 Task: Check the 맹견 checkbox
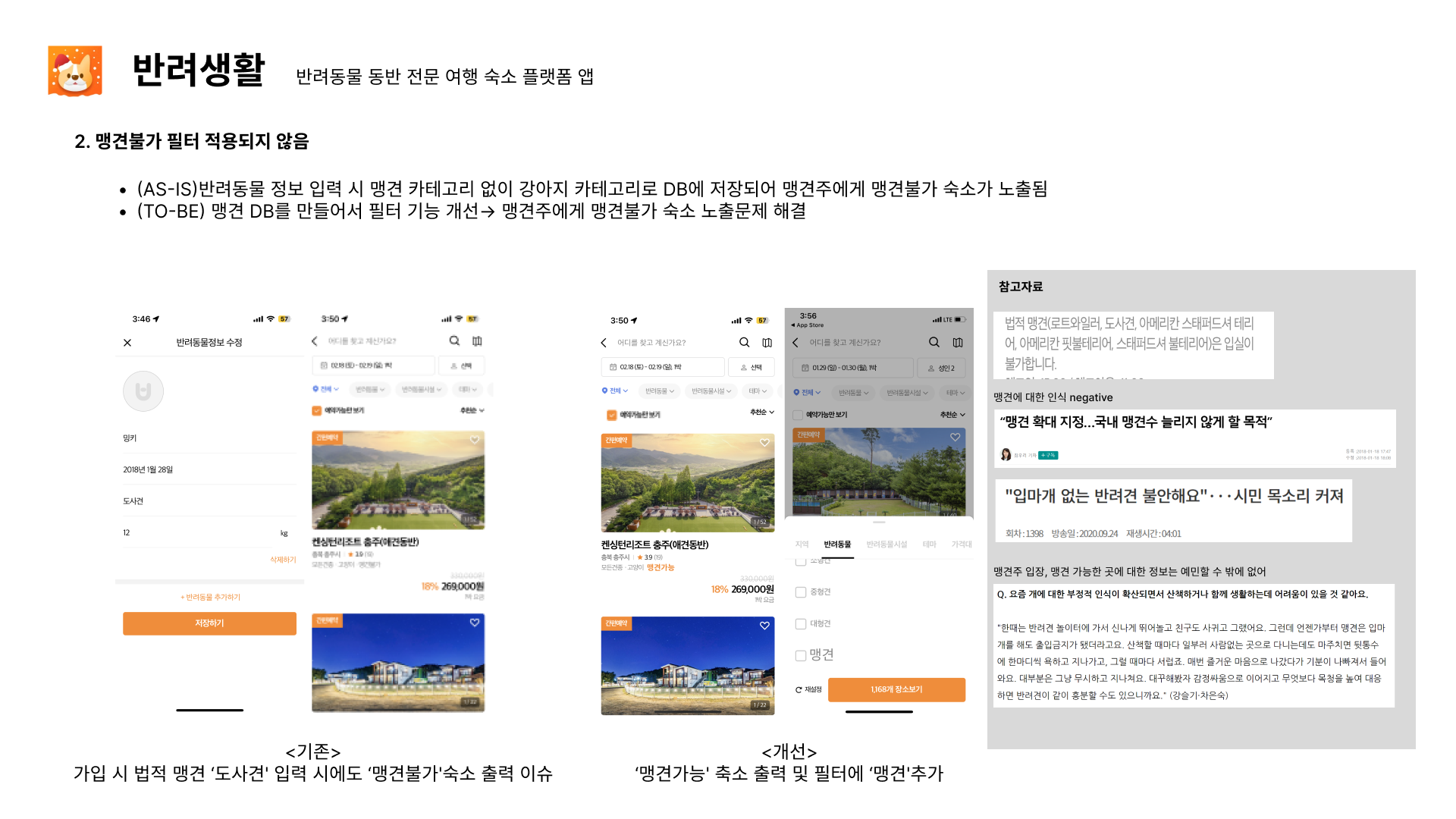[x=800, y=655]
